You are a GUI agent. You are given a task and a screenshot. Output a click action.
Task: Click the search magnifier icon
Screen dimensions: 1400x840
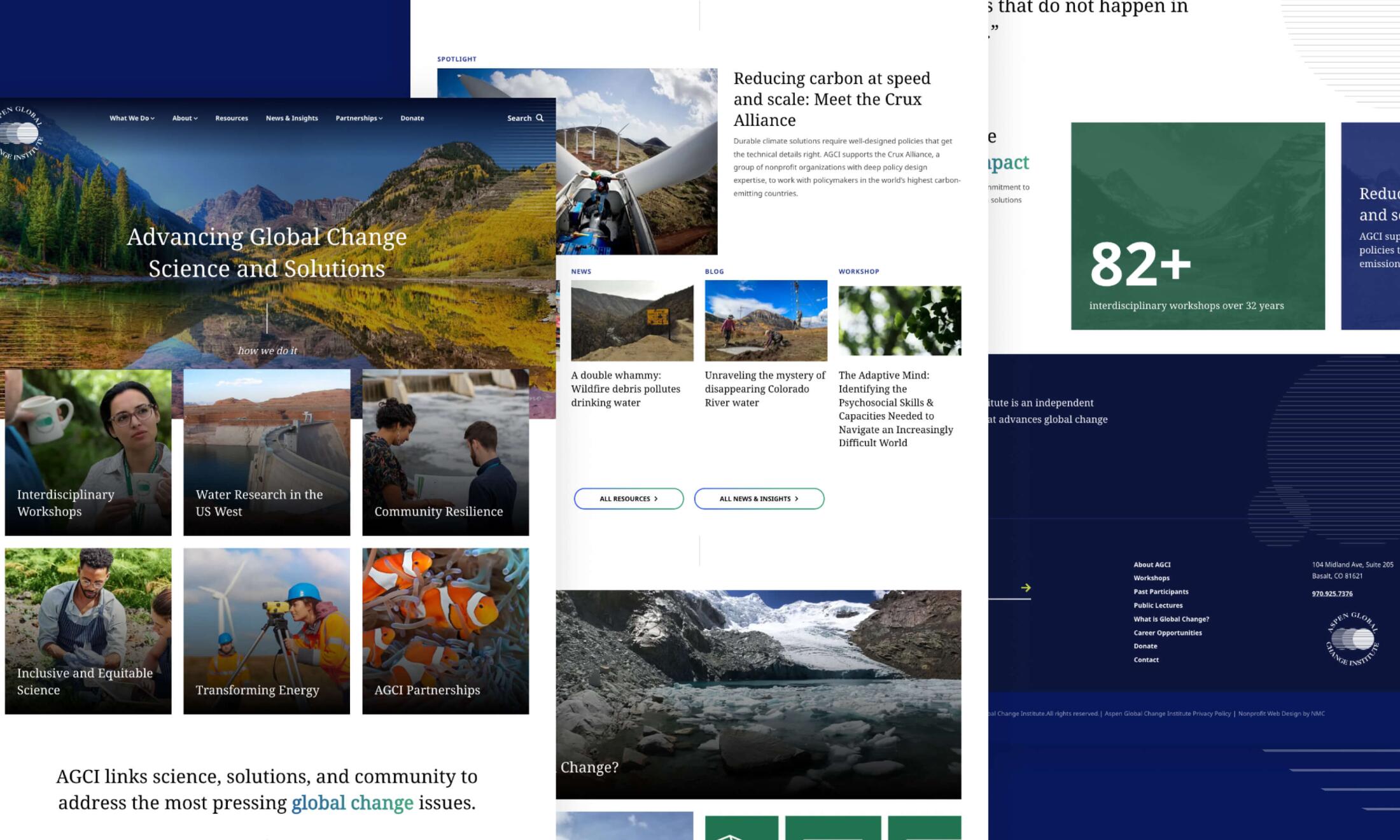(540, 118)
